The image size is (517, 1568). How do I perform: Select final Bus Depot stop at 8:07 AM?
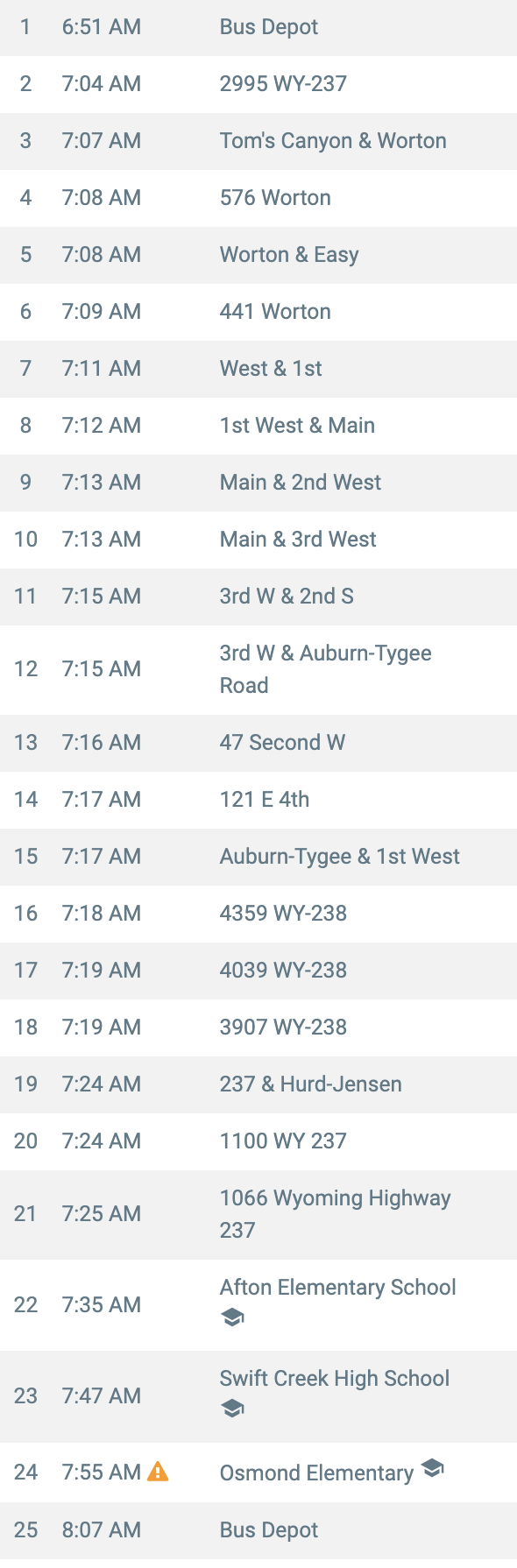click(258, 1530)
